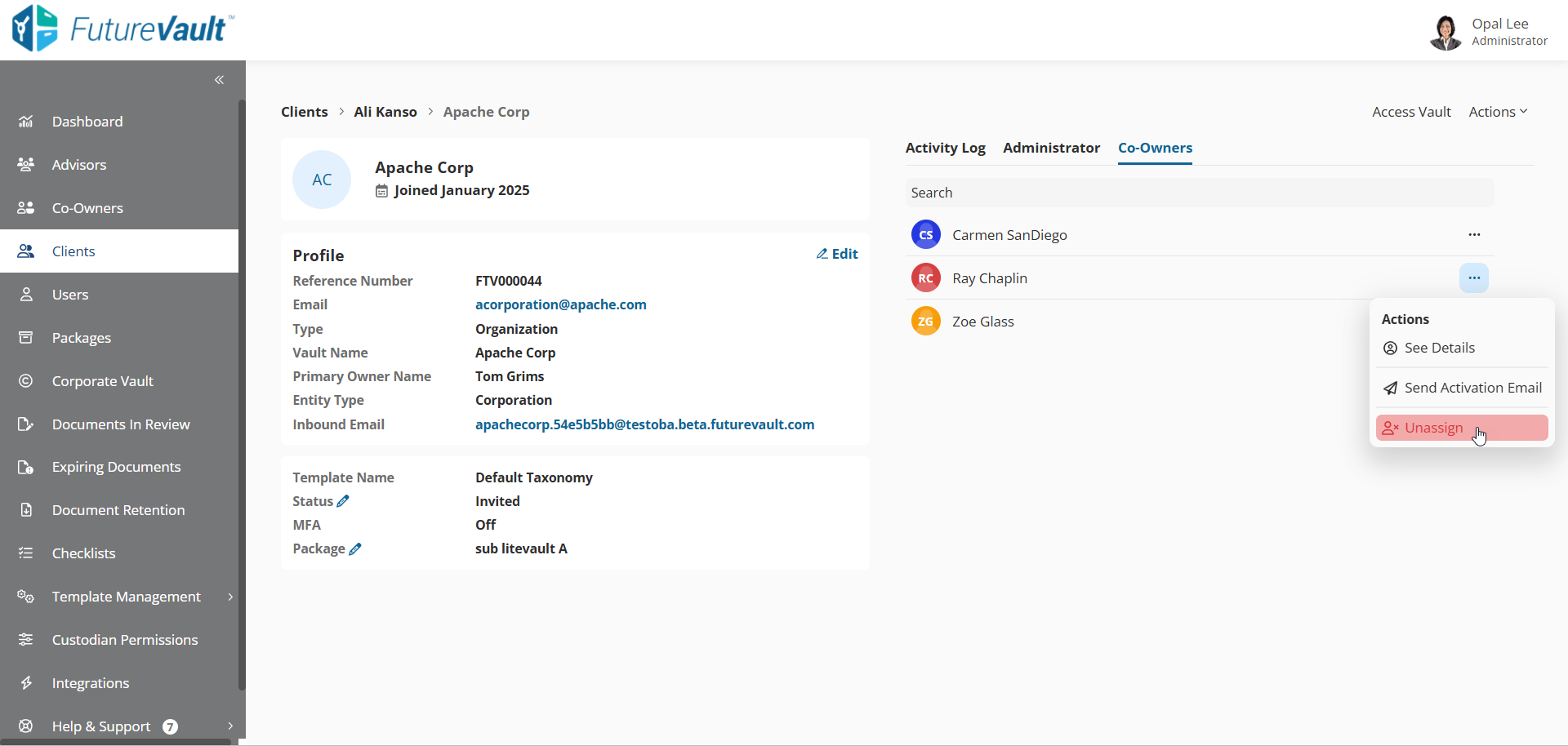The width and height of the screenshot is (1568, 746).
Task: Click the AC avatar for Apache Corp
Action: [322, 180]
